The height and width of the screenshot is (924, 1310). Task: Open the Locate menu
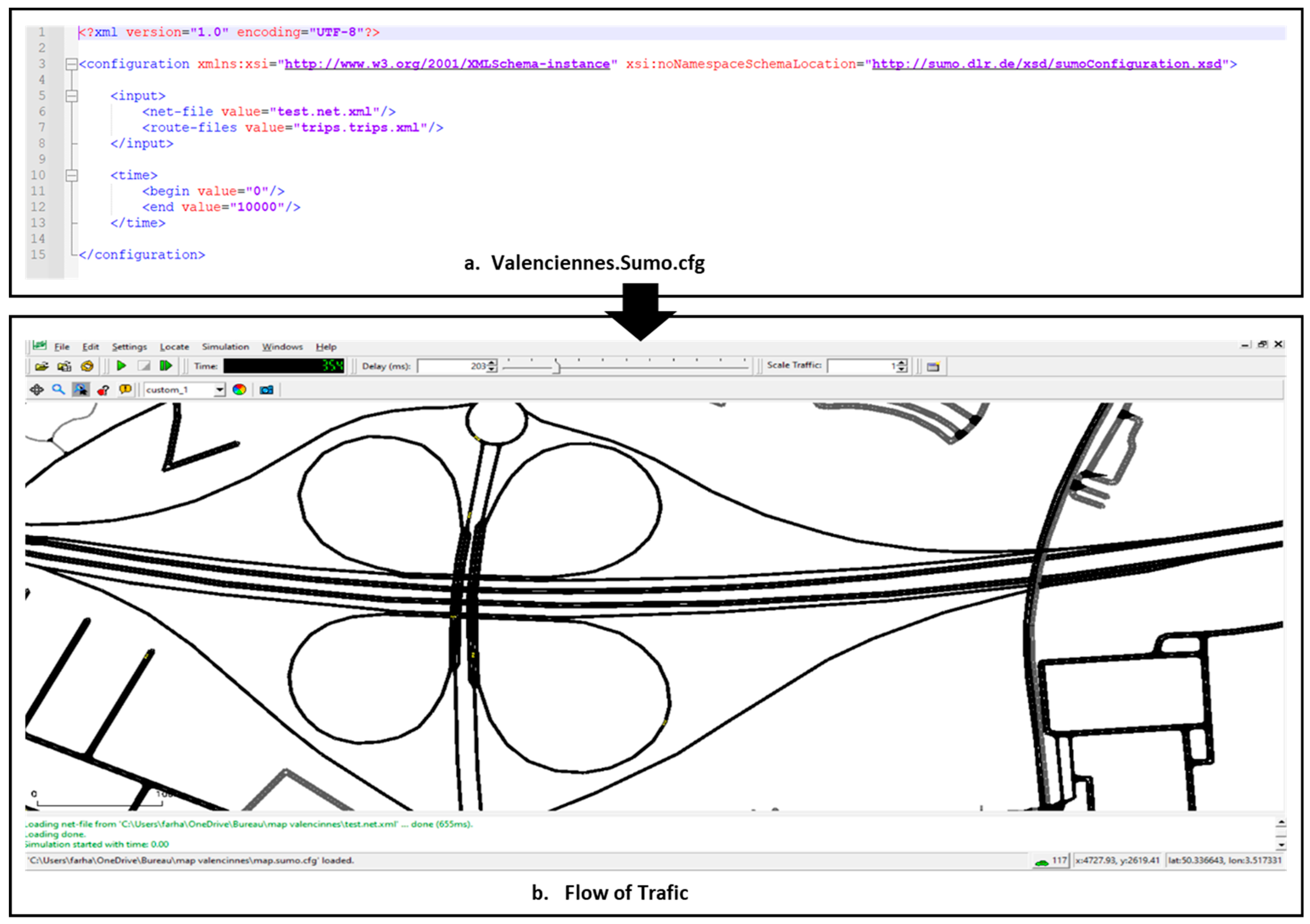174,346
